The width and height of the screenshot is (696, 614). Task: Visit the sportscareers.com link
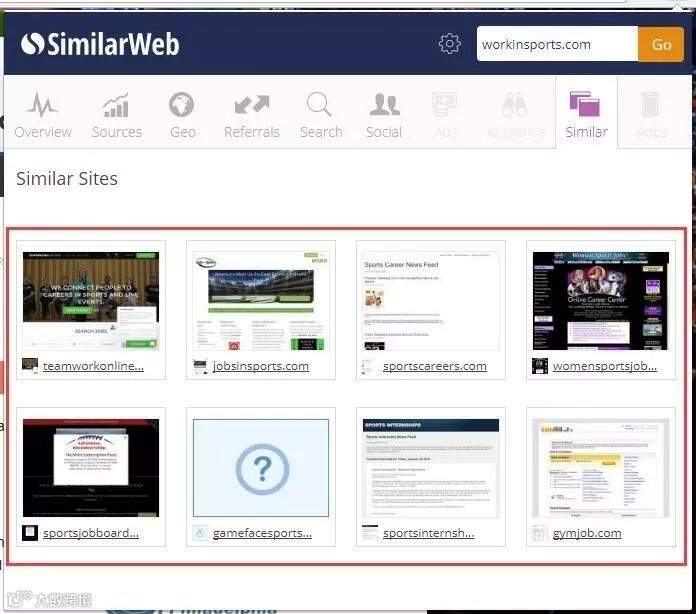[435, 366]
